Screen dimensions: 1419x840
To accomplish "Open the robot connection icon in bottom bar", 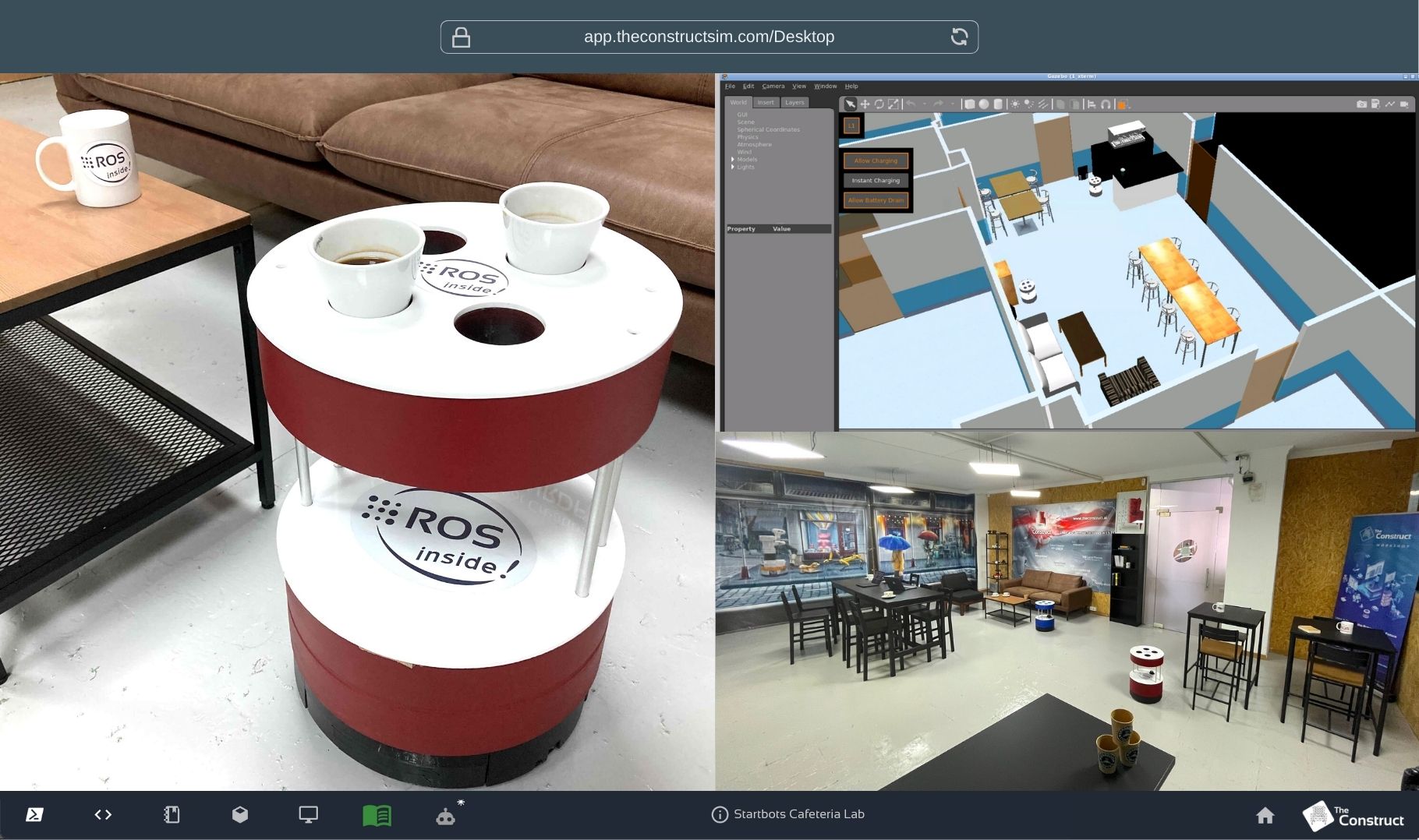I will click(x=446, y=816).
